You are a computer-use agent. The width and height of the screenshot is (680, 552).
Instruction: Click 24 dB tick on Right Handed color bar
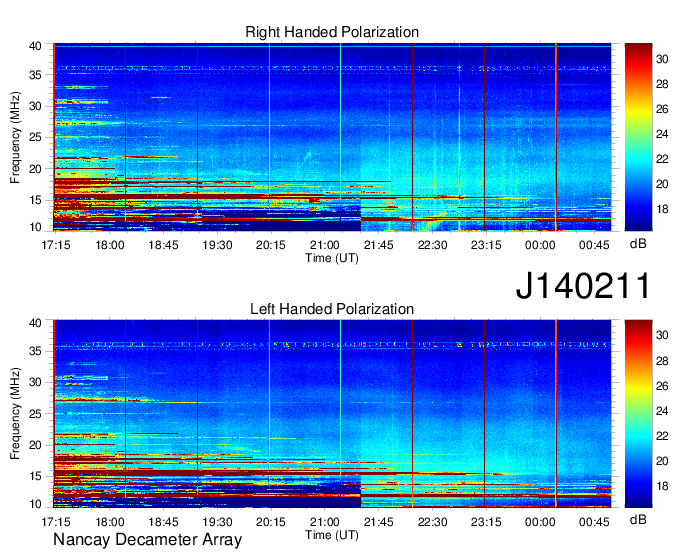pos(662,134)
